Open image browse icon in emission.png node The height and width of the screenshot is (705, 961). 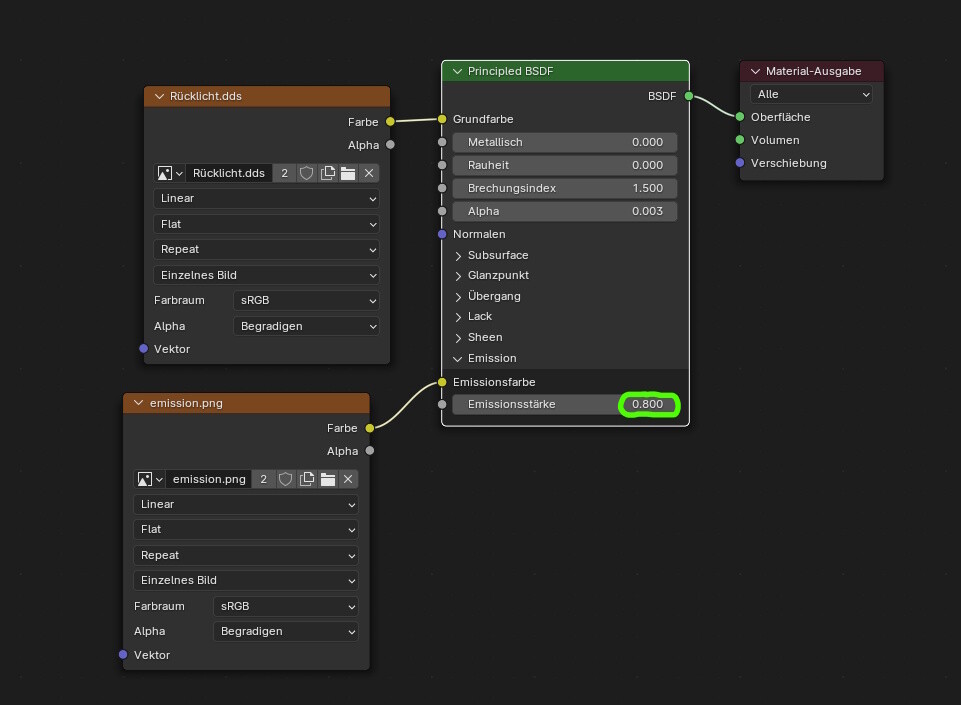pos(149,479)
